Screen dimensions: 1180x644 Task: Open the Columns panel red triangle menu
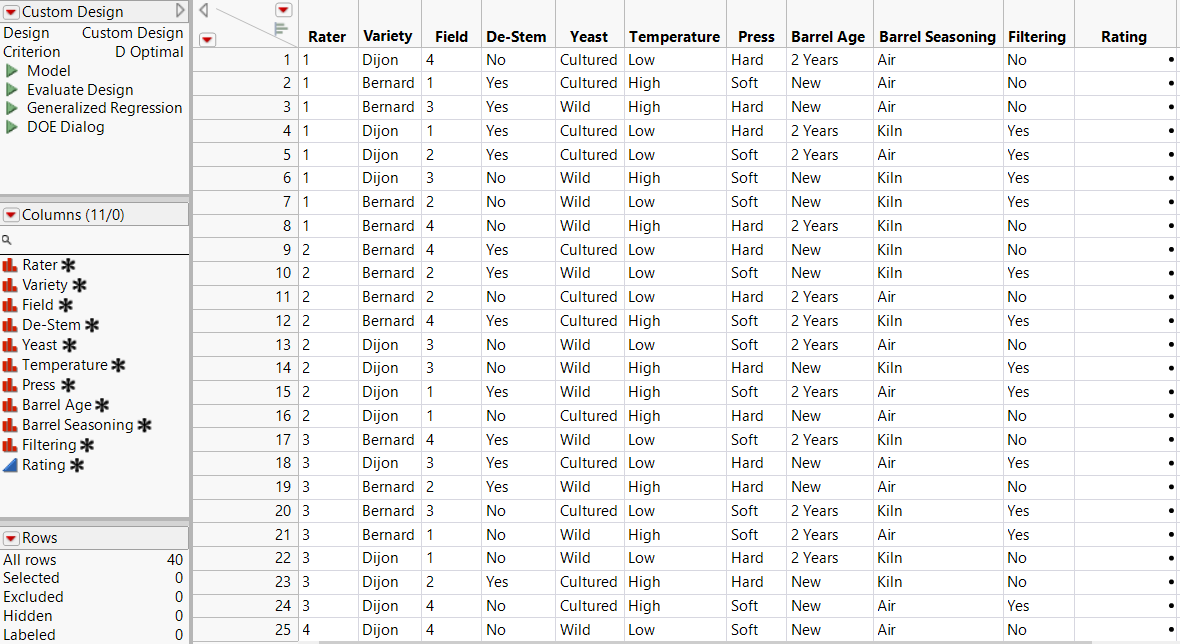point(11,215)
